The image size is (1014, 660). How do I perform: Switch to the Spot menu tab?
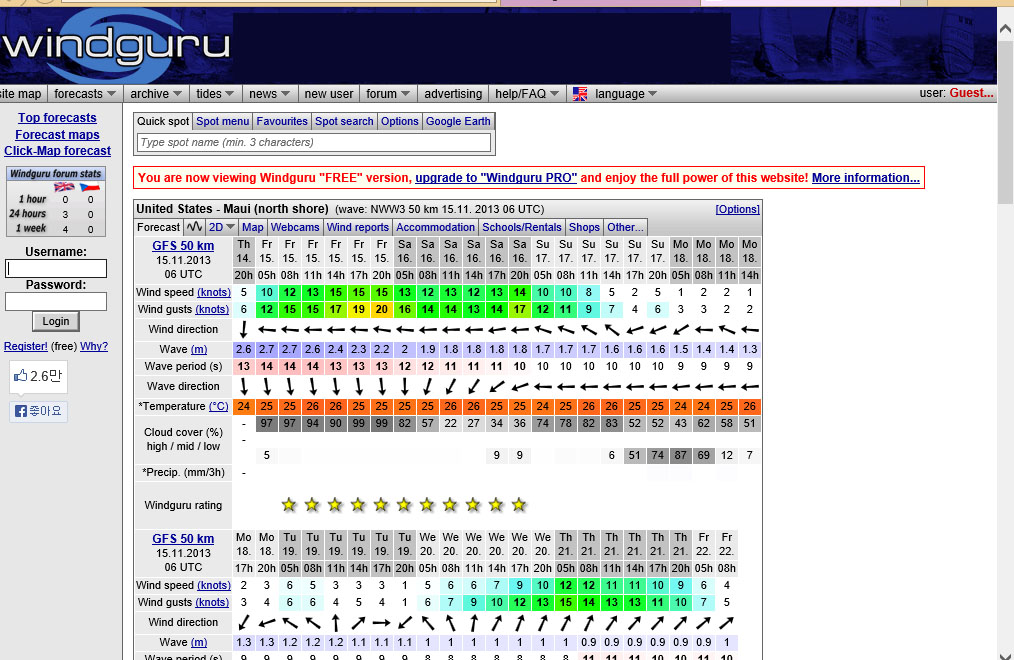(222, 122)
